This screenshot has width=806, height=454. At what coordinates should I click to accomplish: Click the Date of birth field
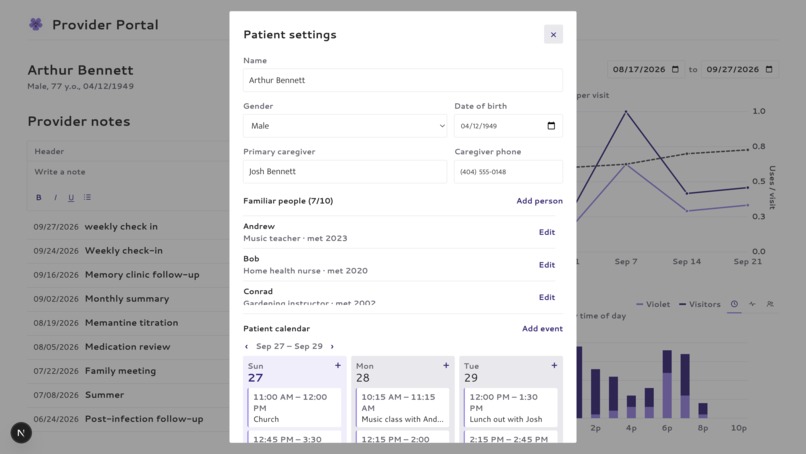coord(508,126)
